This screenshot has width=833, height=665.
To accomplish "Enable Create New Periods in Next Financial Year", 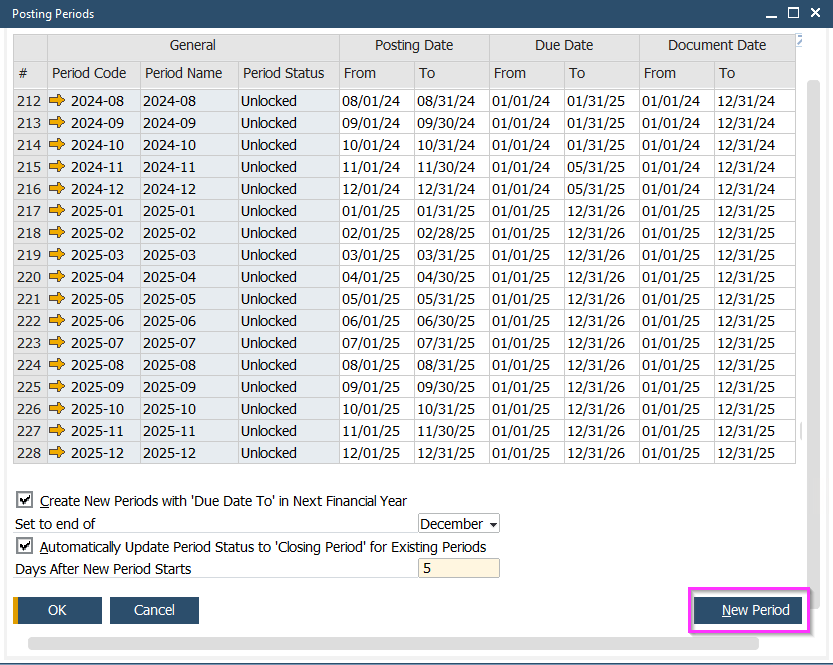I will (x=24, y=501).
